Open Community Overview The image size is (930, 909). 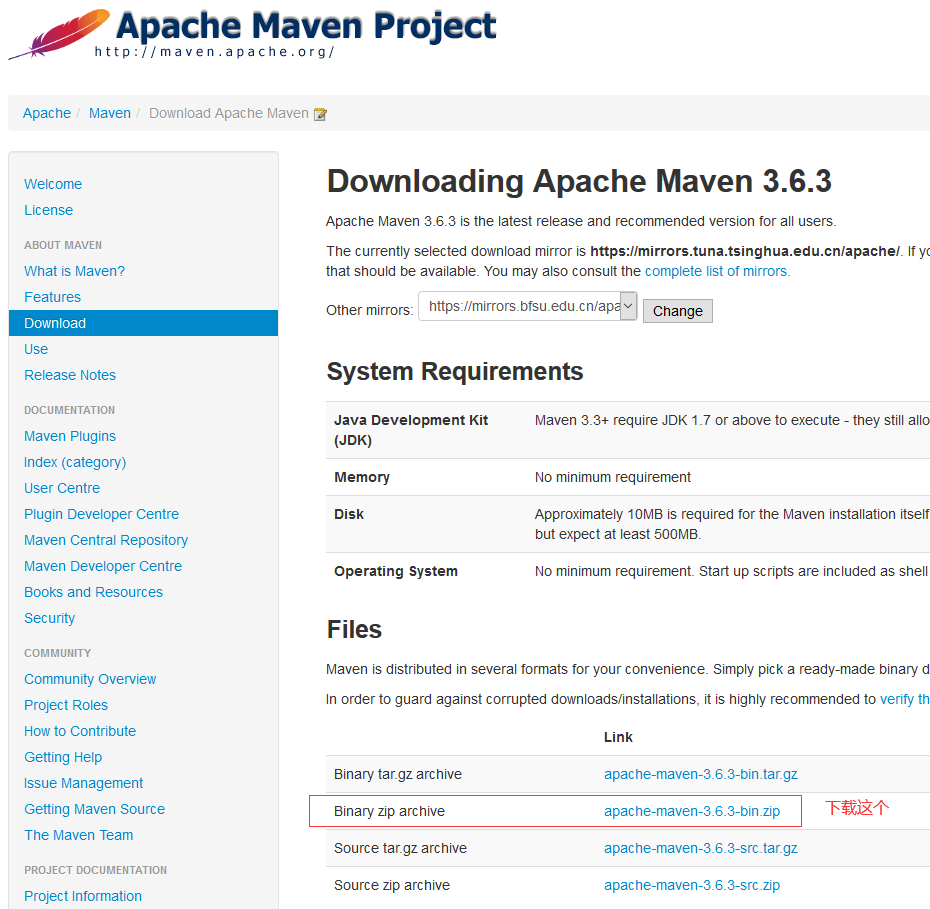point(90,679)
